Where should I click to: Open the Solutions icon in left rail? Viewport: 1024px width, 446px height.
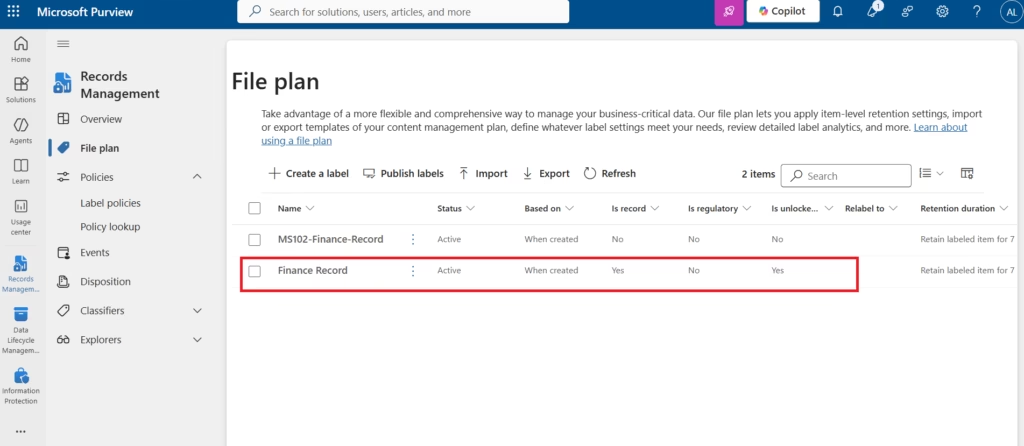tap(21, 89)
